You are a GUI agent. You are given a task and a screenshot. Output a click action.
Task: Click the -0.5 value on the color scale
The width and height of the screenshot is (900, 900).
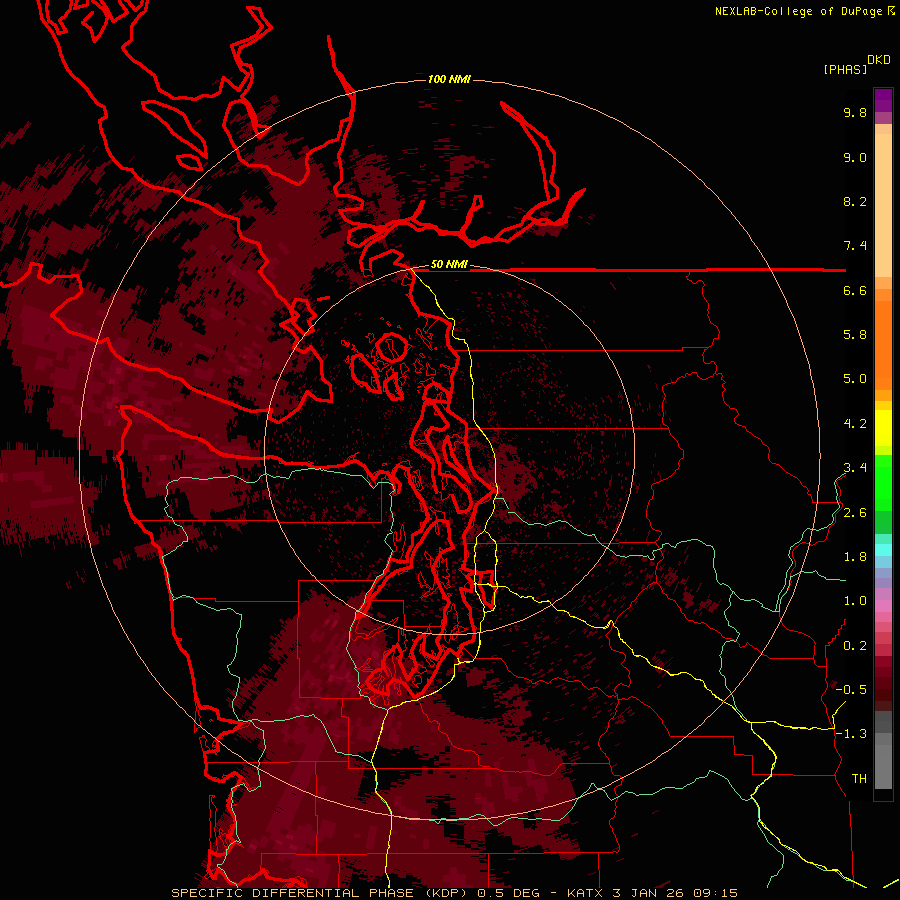[x=851, y=690]
